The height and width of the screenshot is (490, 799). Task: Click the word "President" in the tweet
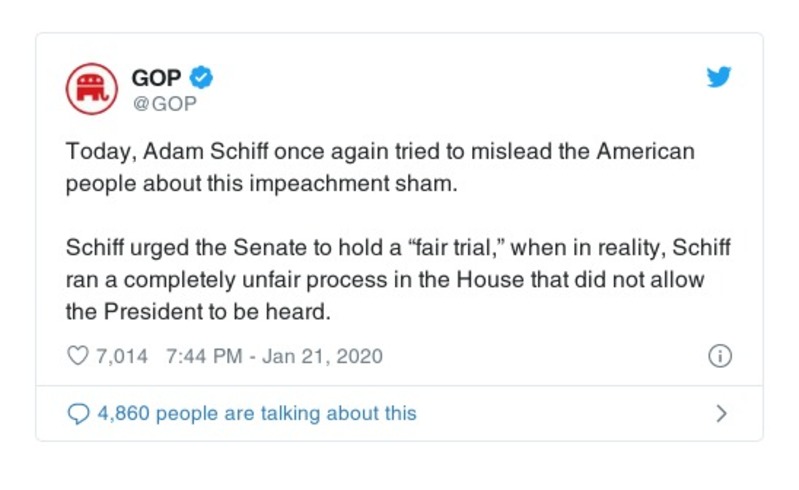click(147, 311)
